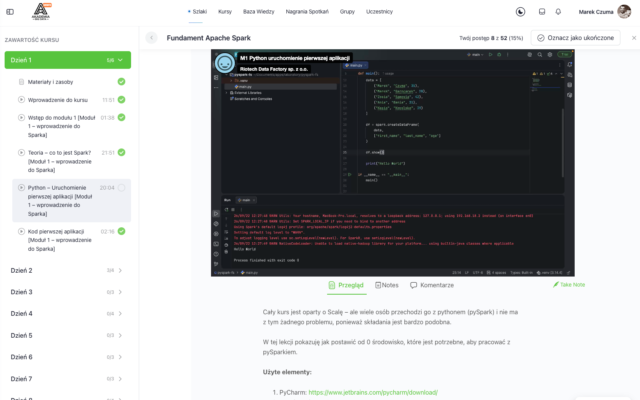
Task: Toggle completion check for Materiały i zasoby
Action: click(x=121, y=82)
